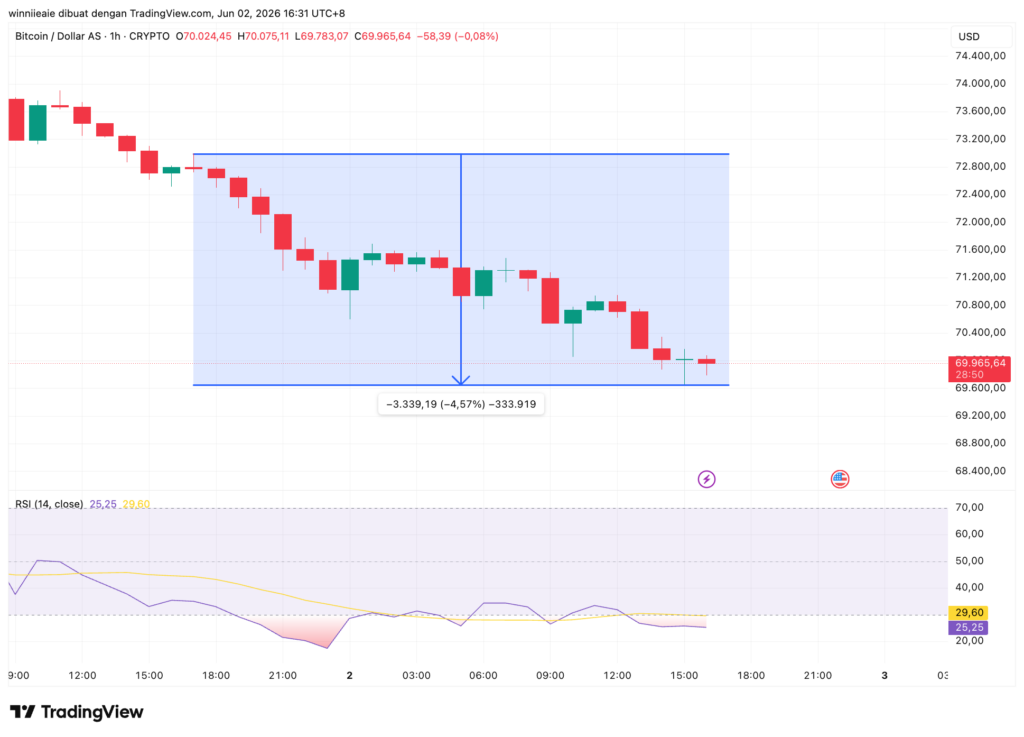Click the 68.400,00 price axis label
This screenshot has width=1024, height=737.
pos(980,471)
